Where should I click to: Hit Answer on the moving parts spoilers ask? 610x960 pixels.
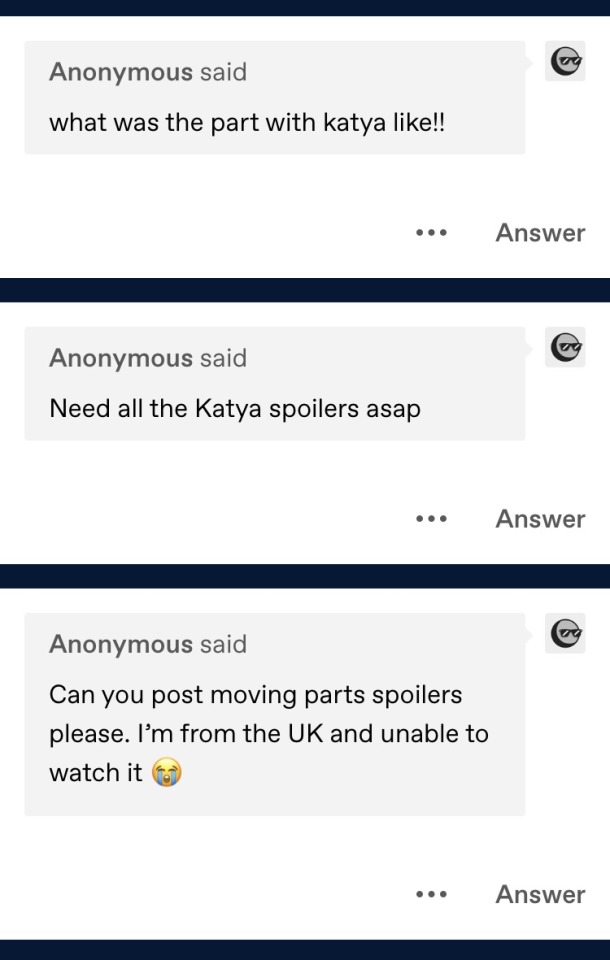click(x=540, y=895)
